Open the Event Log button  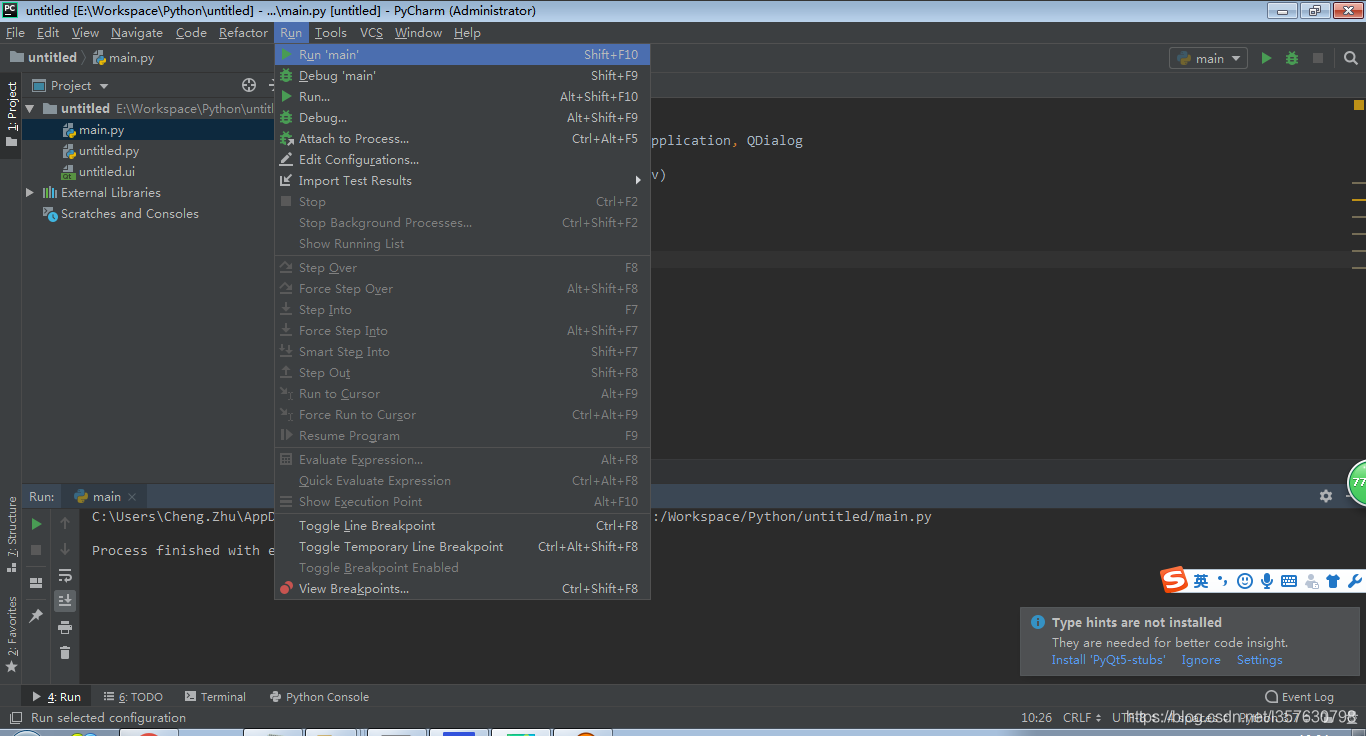(1299, 696)
